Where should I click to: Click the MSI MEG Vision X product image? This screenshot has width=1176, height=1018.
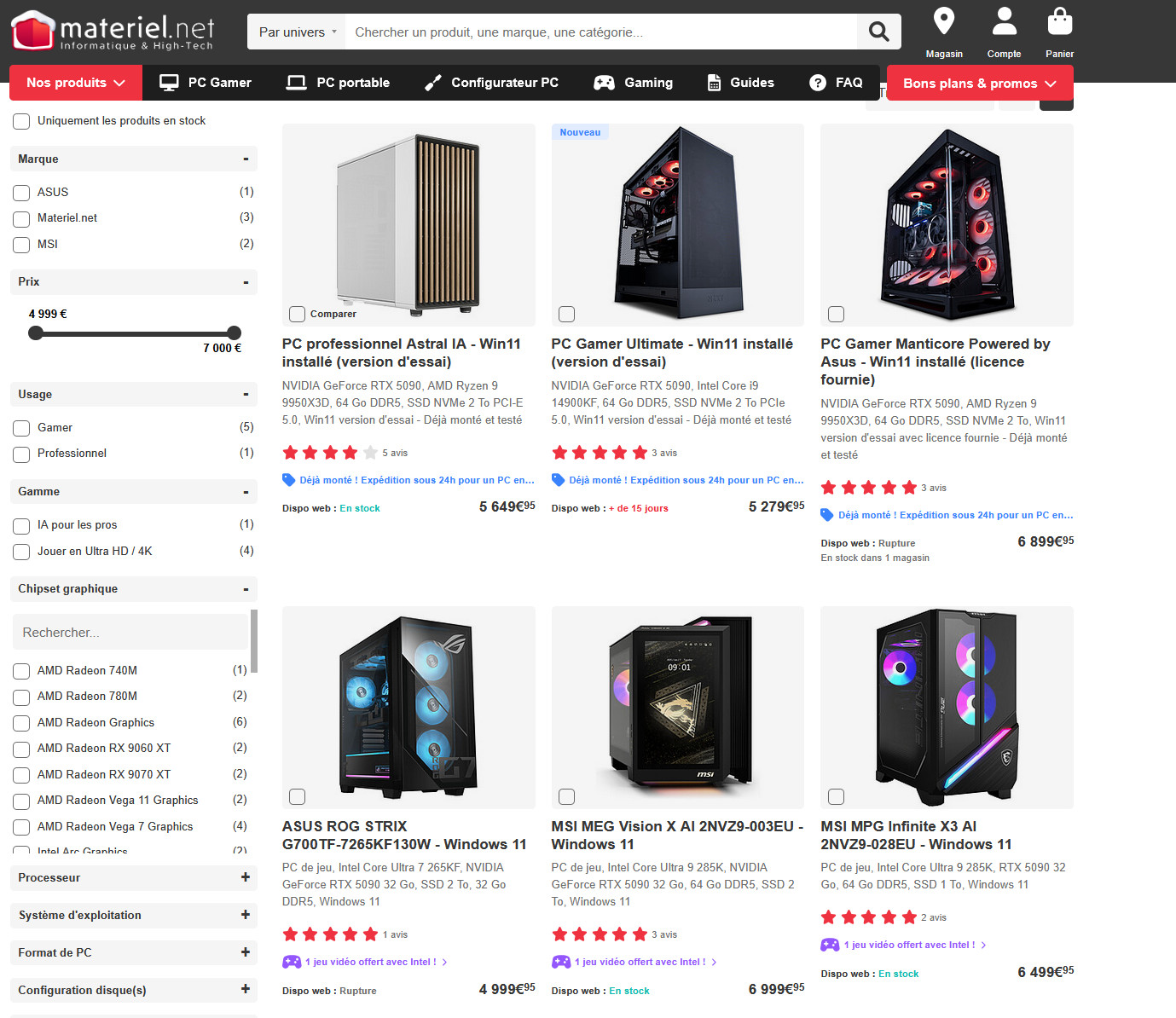click(678, 708)
